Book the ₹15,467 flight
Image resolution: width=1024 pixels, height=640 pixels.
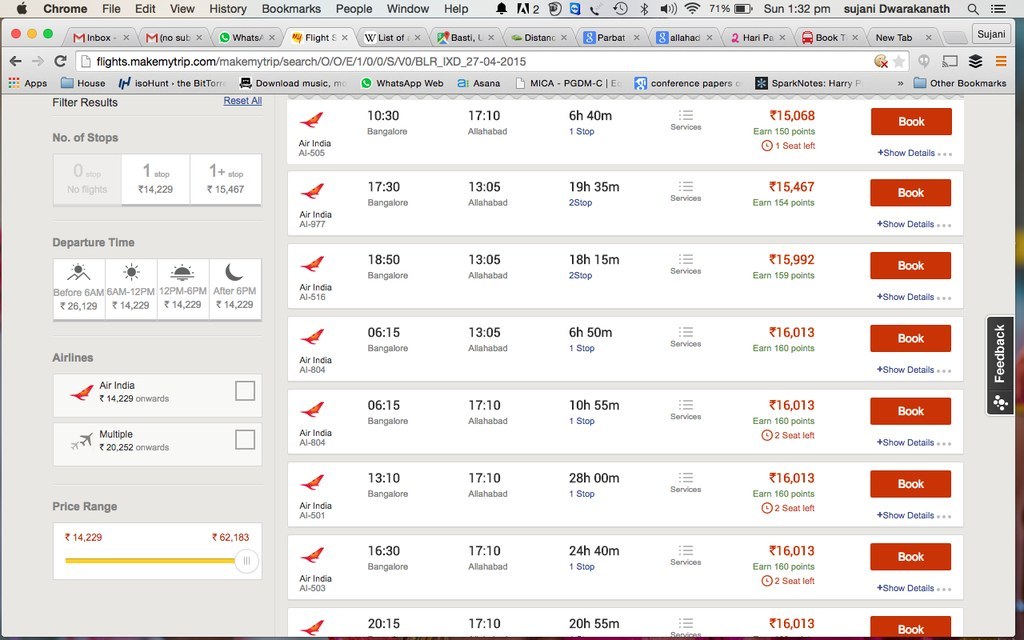click(x=910, y=193)
